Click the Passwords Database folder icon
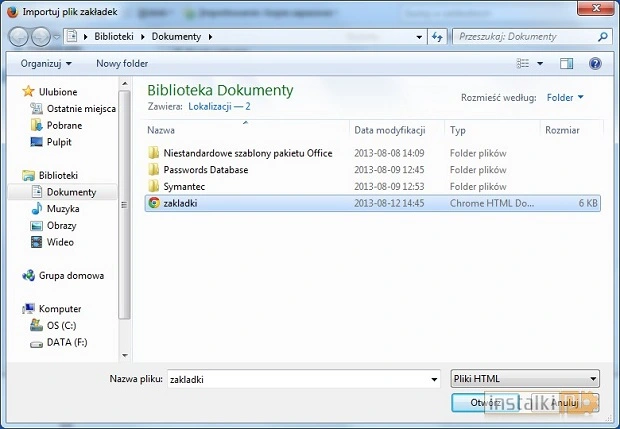Screen dimensions: 620x429 pyautogui.click(x=153, y=170)
